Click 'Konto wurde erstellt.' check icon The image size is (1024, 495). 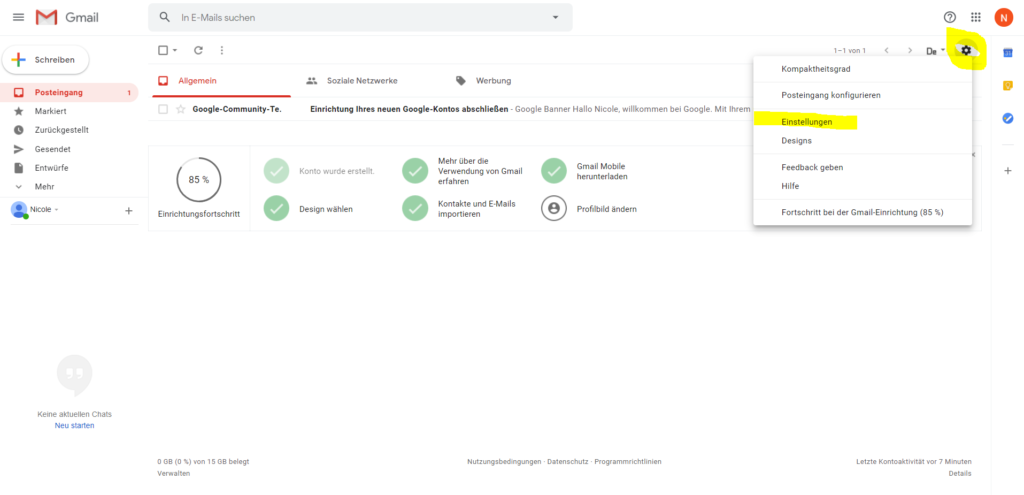276,171
